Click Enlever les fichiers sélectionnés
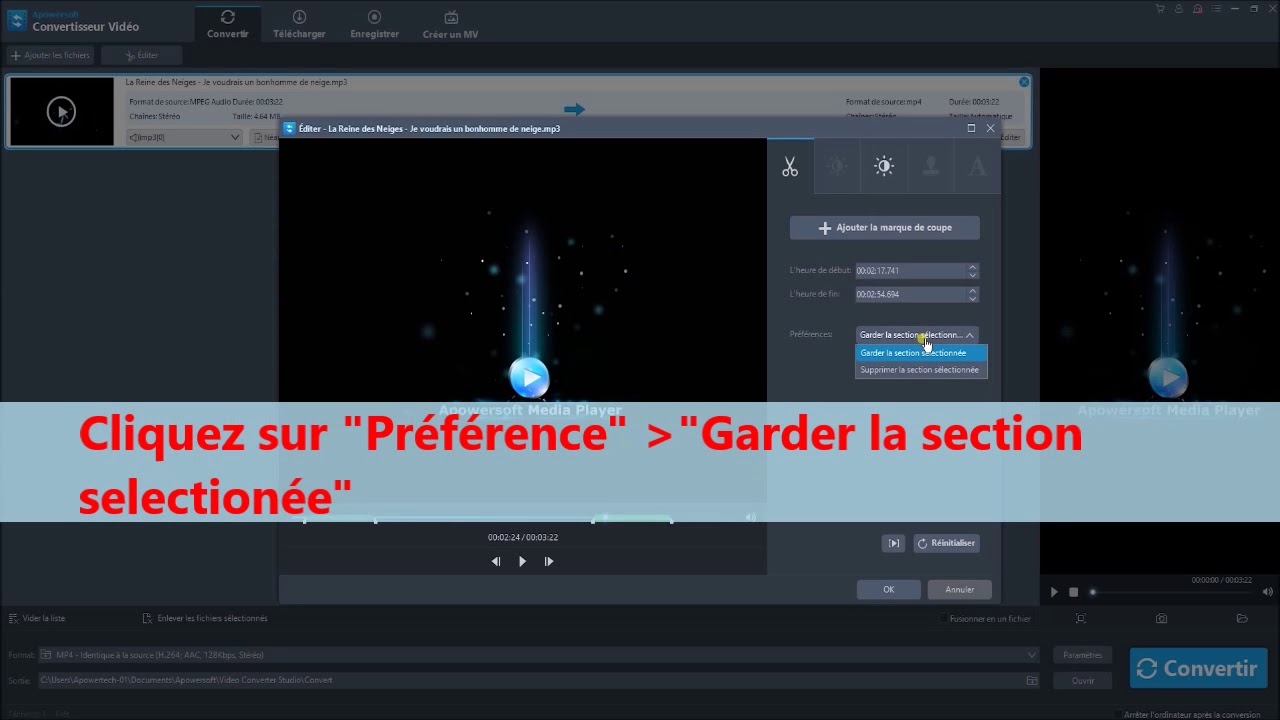 click(x=205, y=619)
